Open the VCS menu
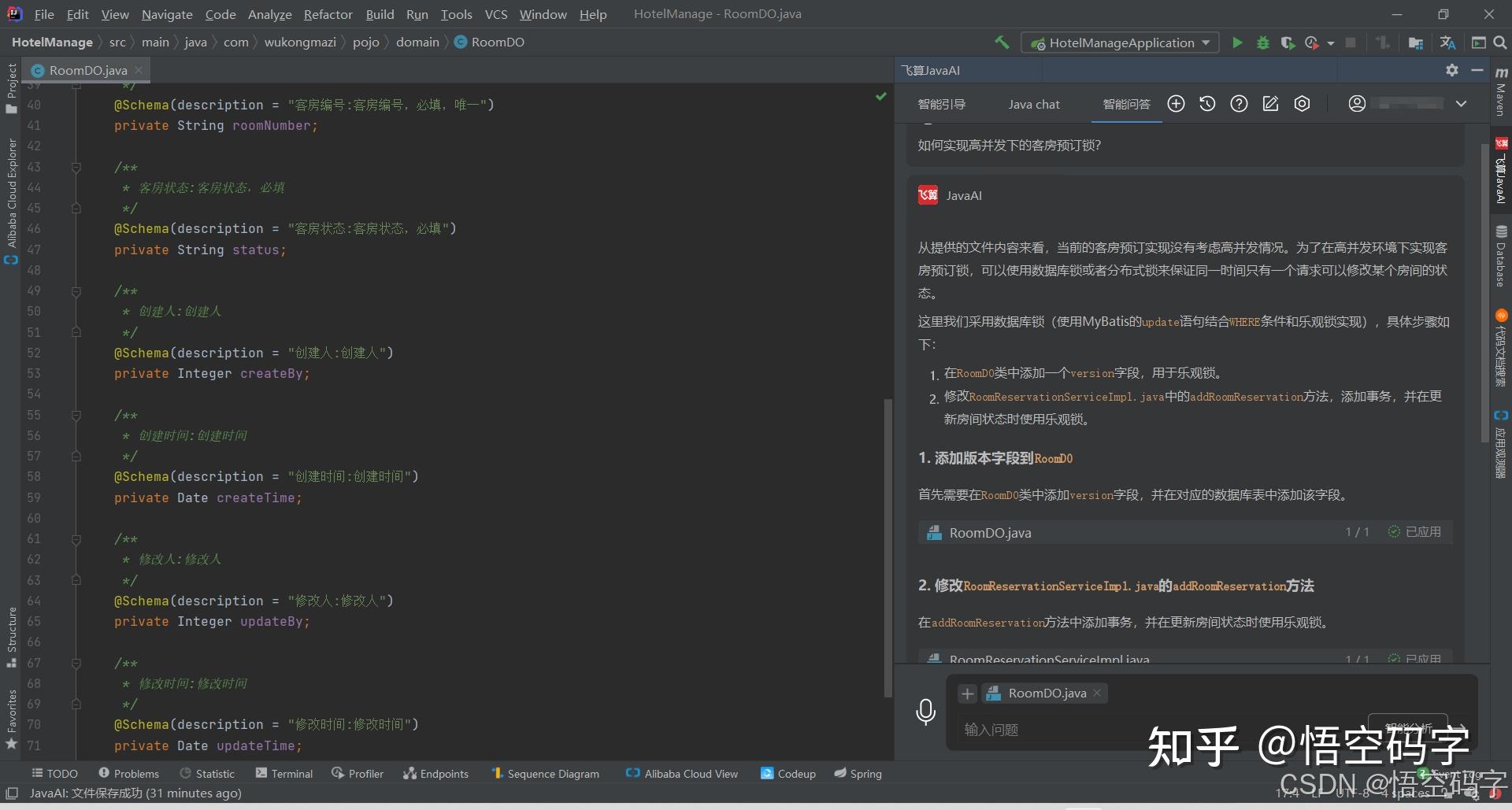1512x810 pixels. point(496,14)
